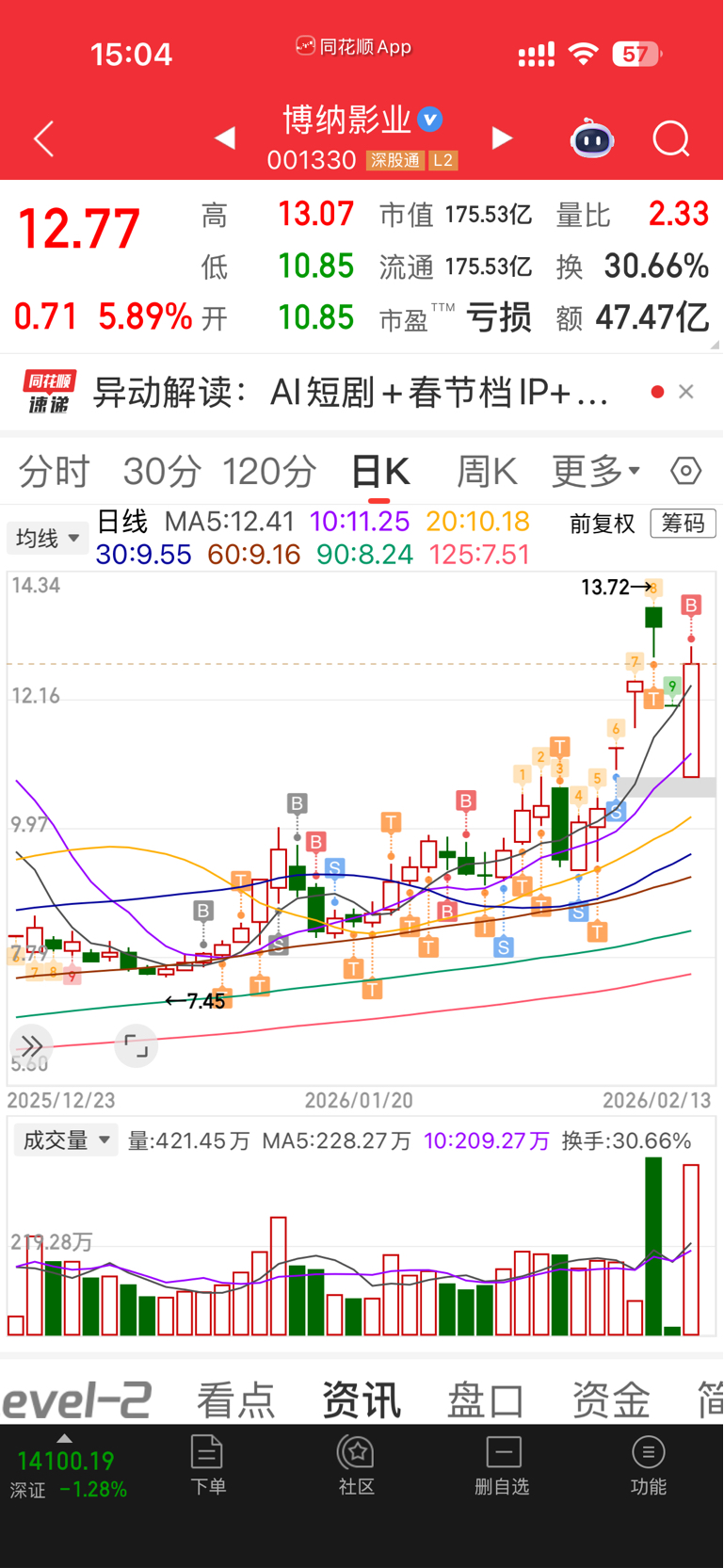
Task: Open the AI robot assistant
Action: click(x=592, y=138)
